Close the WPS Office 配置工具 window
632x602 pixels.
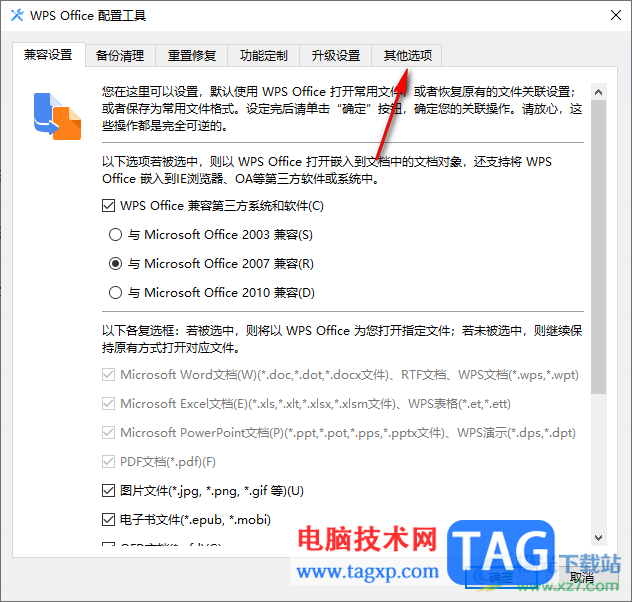615,15
